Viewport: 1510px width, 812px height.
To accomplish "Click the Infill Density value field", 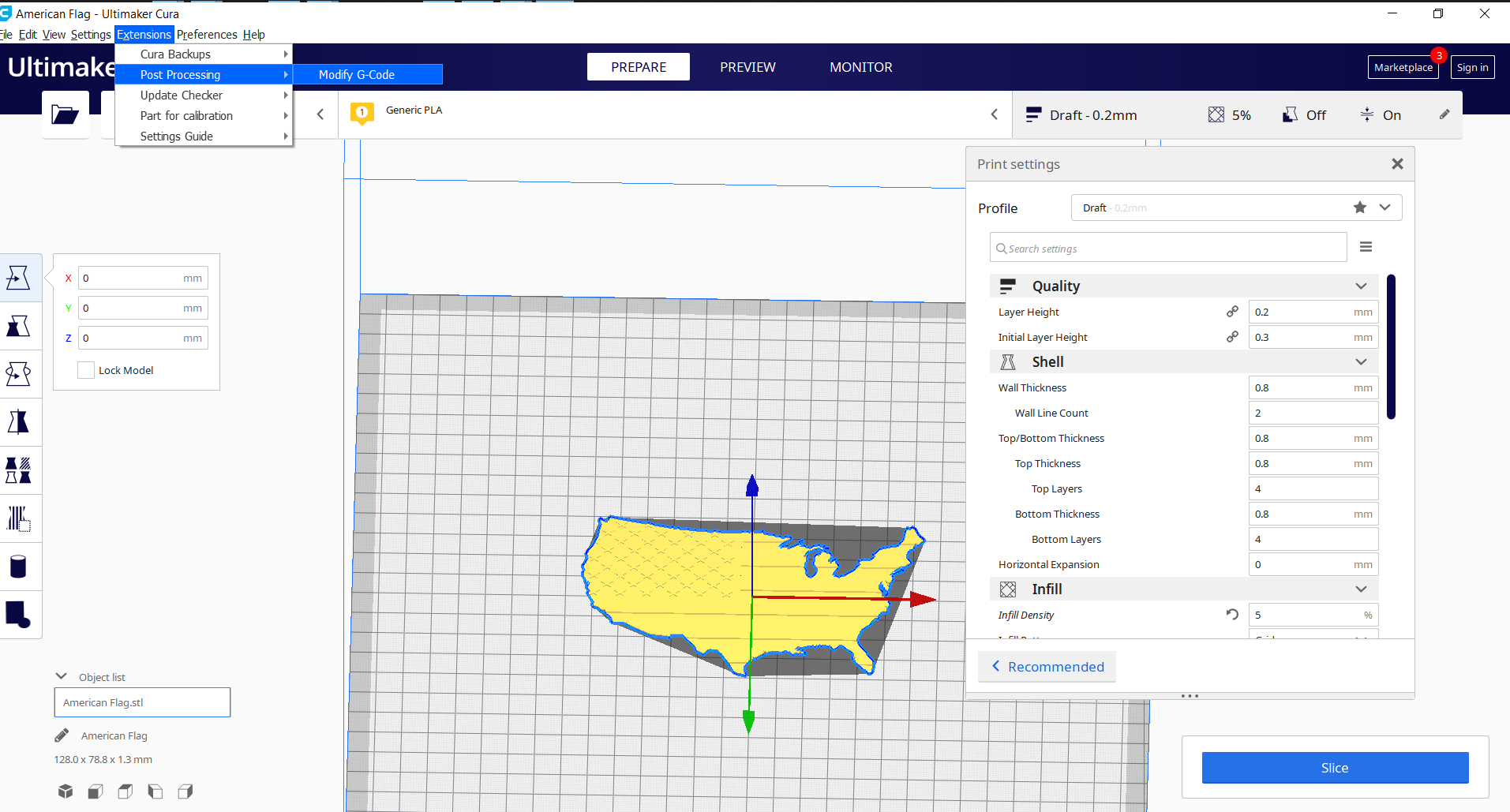I will coord(1313,615).
